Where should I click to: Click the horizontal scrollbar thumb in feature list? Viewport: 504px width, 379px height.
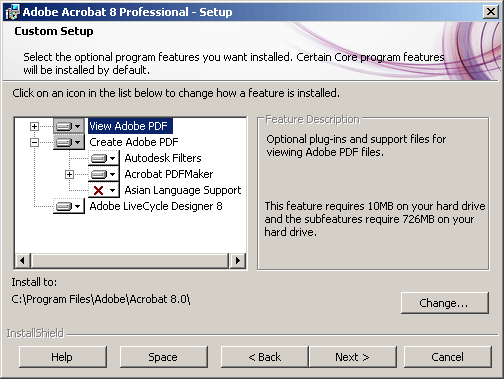point(130,260)
